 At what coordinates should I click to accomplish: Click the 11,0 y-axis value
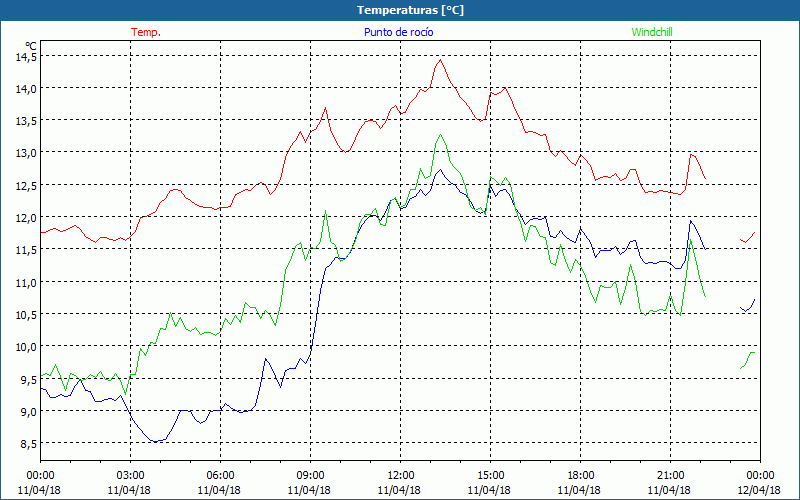coord(26,283)
